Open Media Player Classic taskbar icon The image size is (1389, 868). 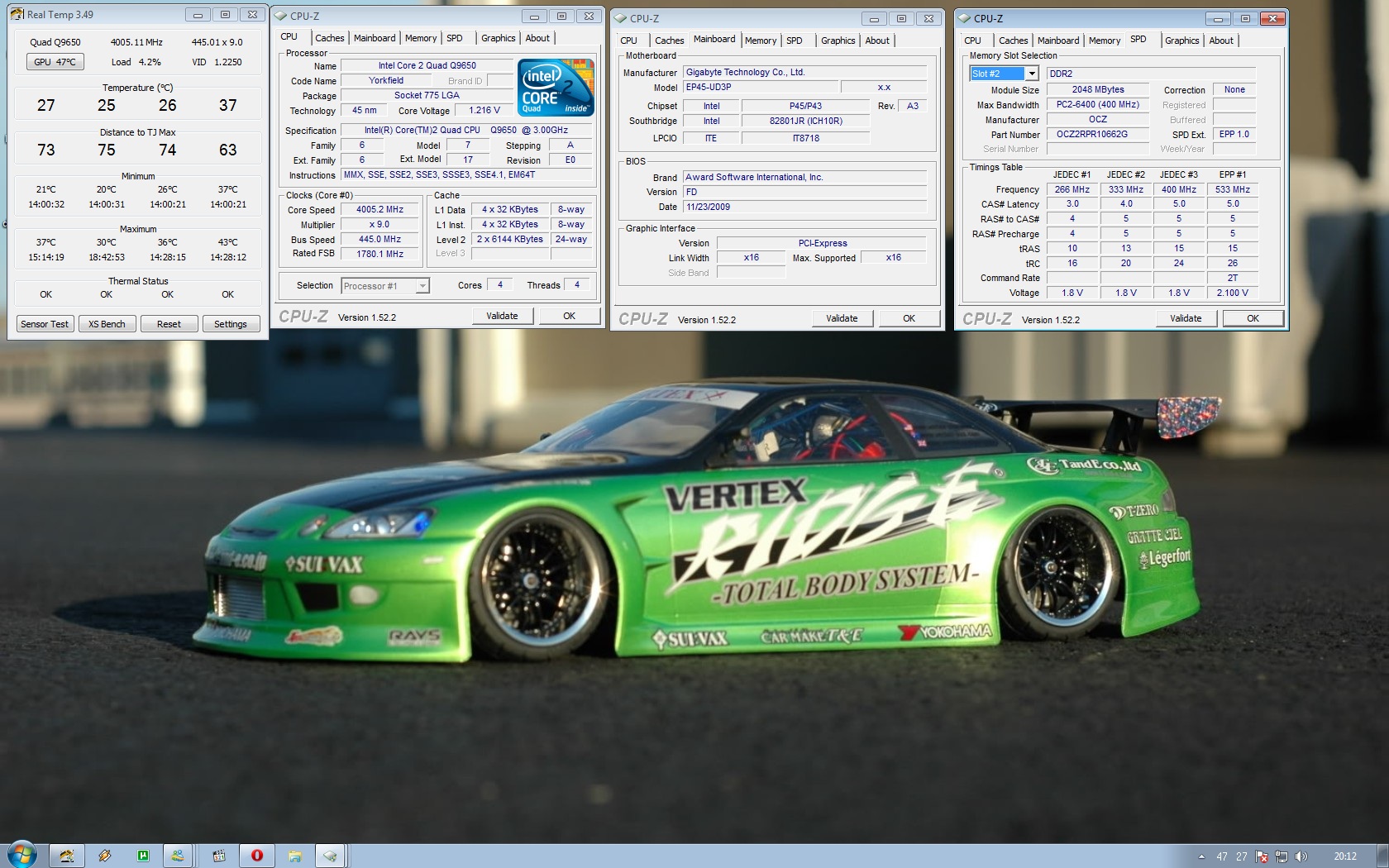click(x=219, y=856)
